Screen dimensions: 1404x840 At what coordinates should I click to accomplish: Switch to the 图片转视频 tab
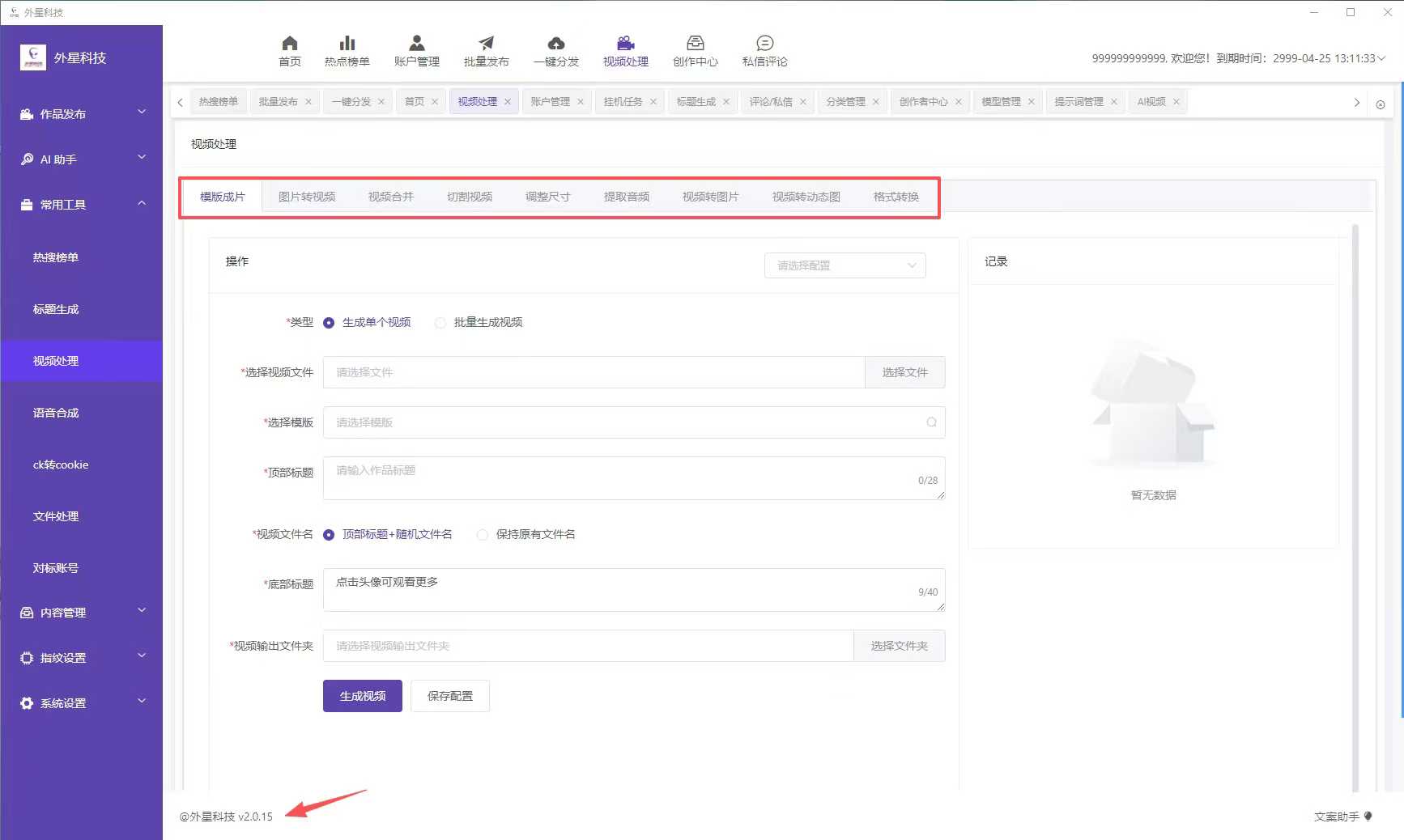[307, 197]
